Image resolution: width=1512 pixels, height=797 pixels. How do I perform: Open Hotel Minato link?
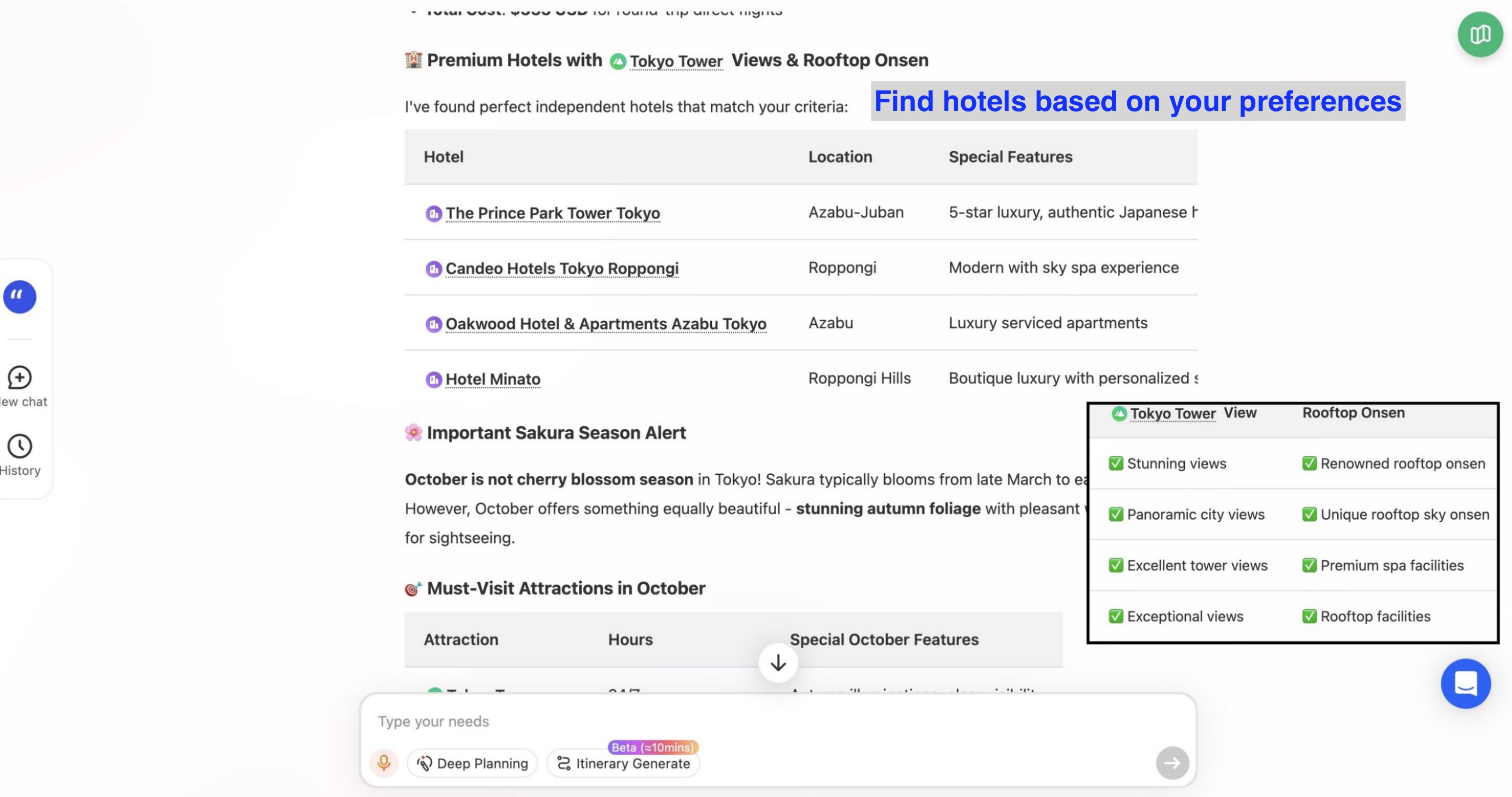click(492, 380)
